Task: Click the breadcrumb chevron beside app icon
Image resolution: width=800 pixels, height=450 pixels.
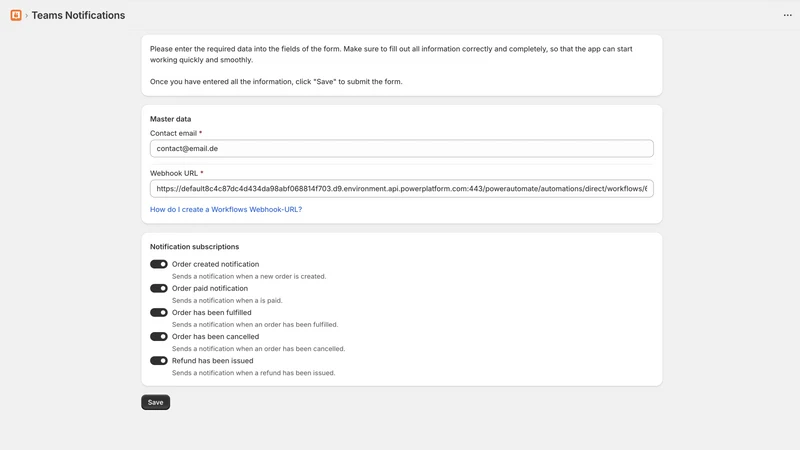Action: tap(27, 16)
